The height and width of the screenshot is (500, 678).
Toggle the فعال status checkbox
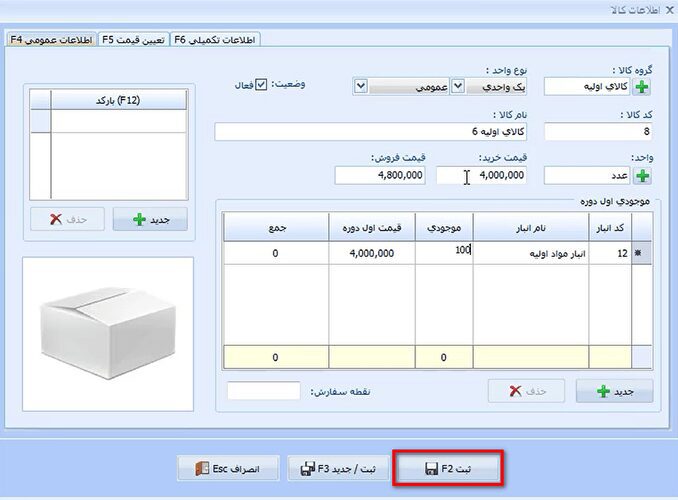[261, 84]
